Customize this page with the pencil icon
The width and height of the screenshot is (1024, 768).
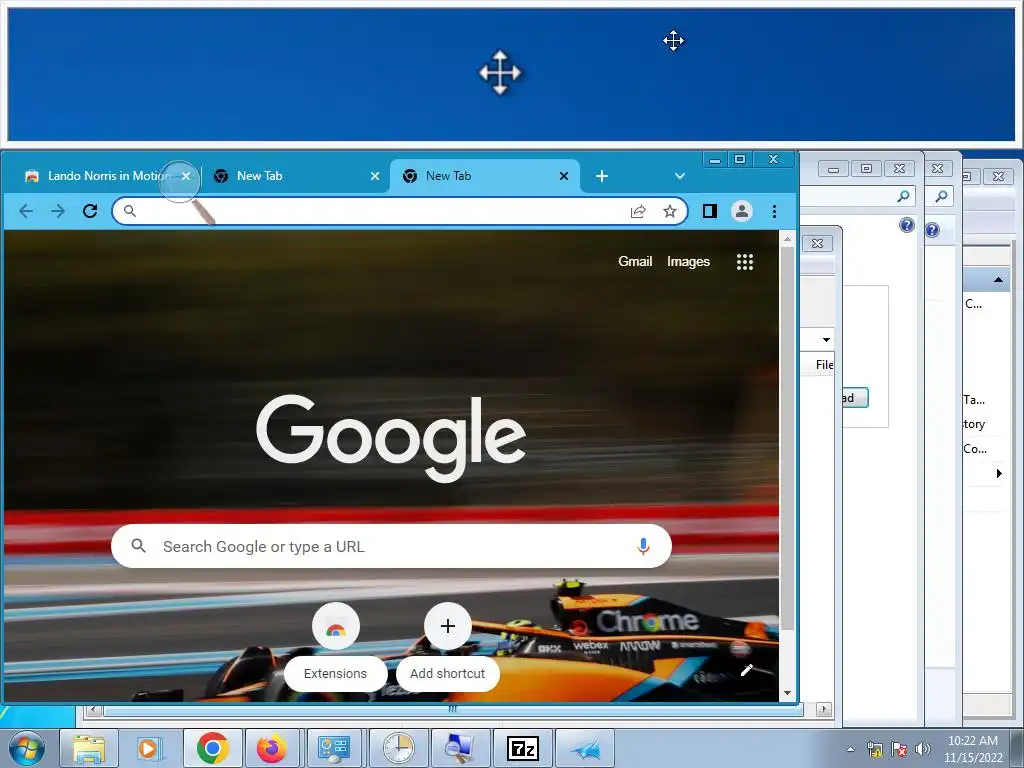tap(747, 670)
